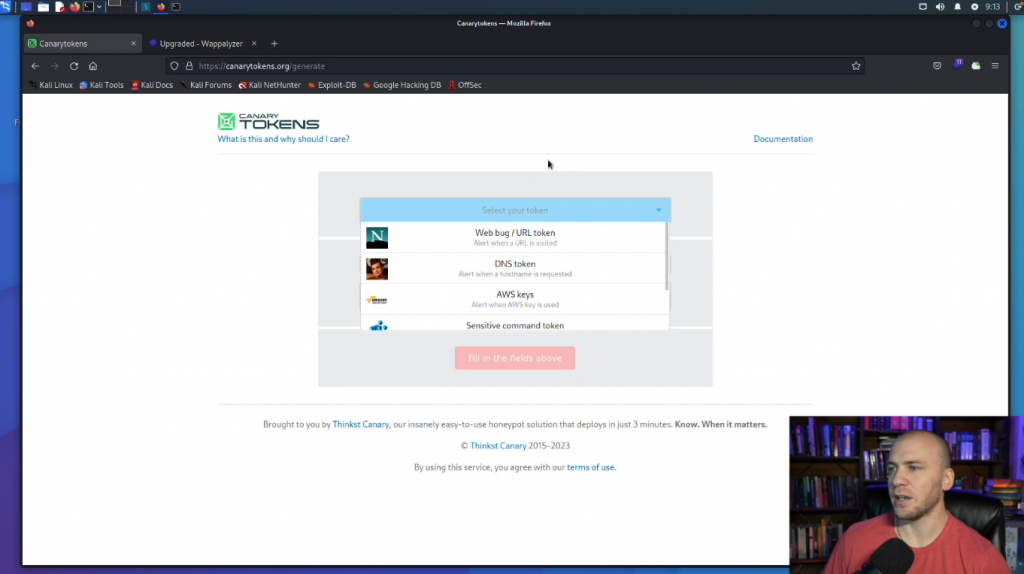Open the notifications bell in the tray
Screen dimensions: 1024x574
click(x=957, y=7)
